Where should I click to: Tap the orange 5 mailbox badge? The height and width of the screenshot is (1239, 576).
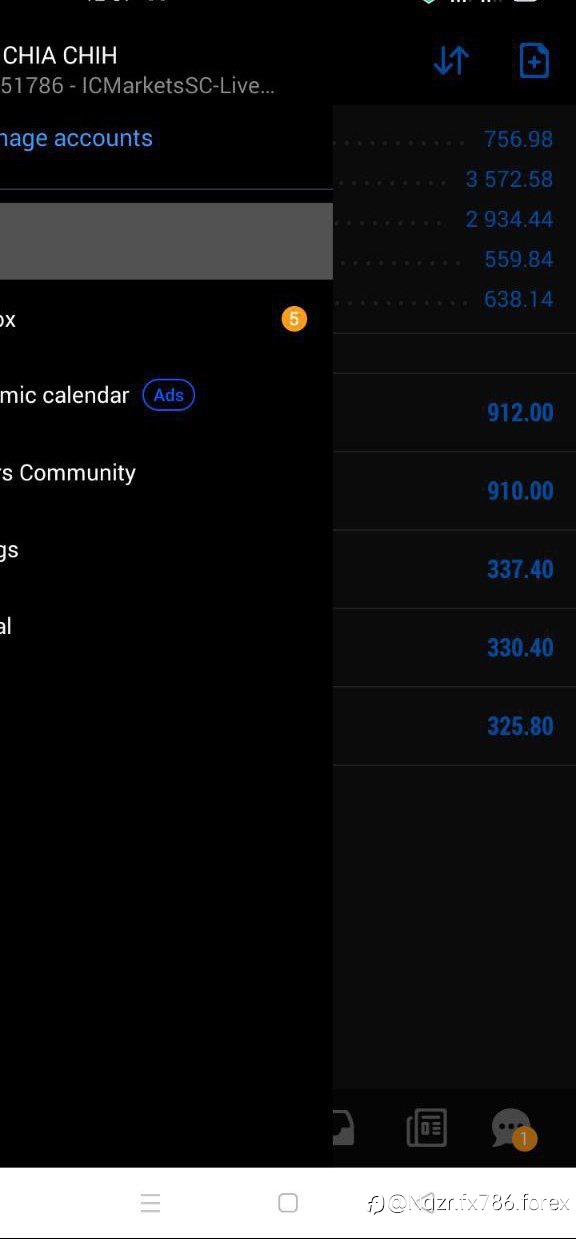[x=294, y=319]
